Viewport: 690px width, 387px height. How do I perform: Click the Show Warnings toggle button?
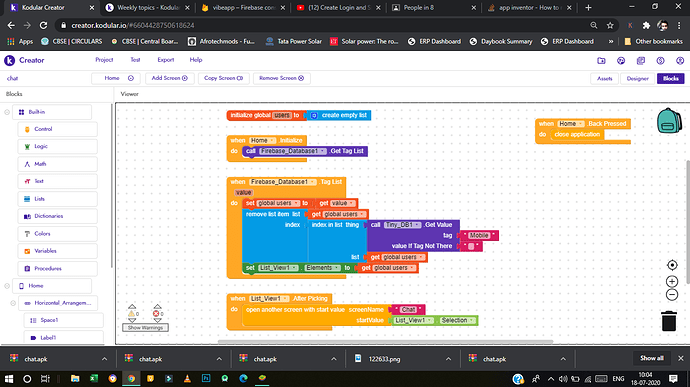coord(145,328)
